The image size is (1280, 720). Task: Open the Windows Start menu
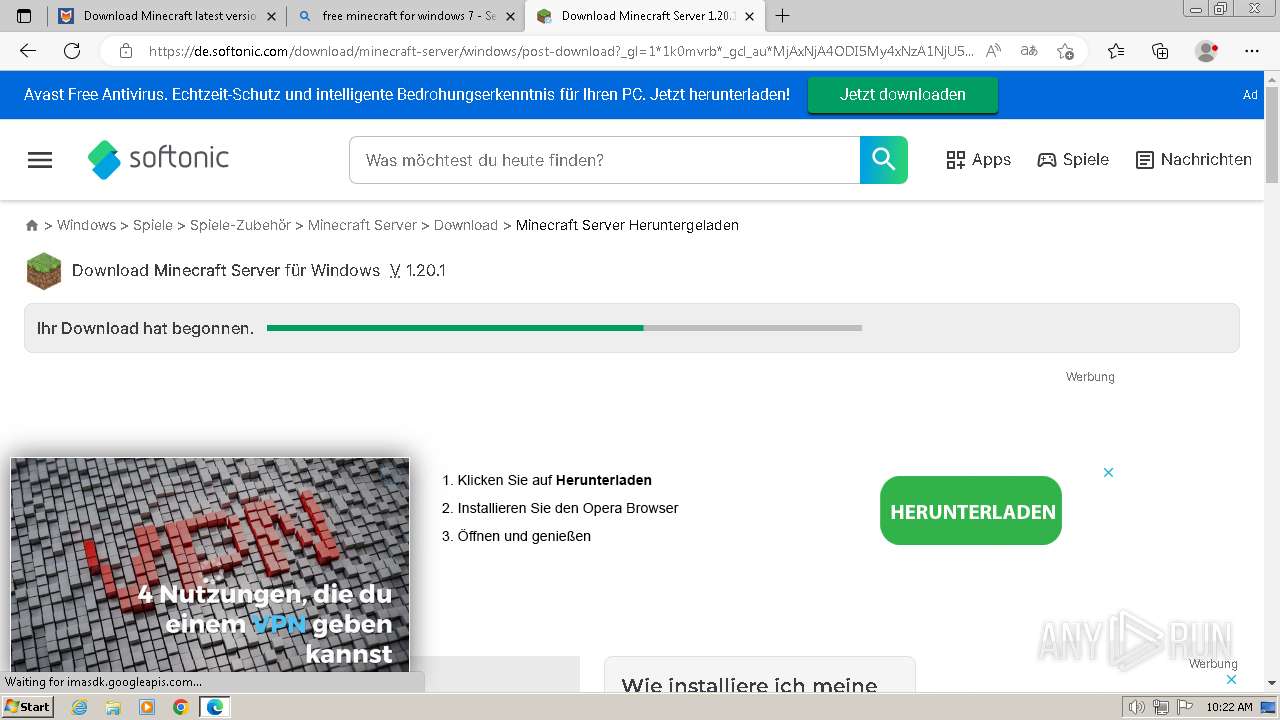tap(27, 707)
